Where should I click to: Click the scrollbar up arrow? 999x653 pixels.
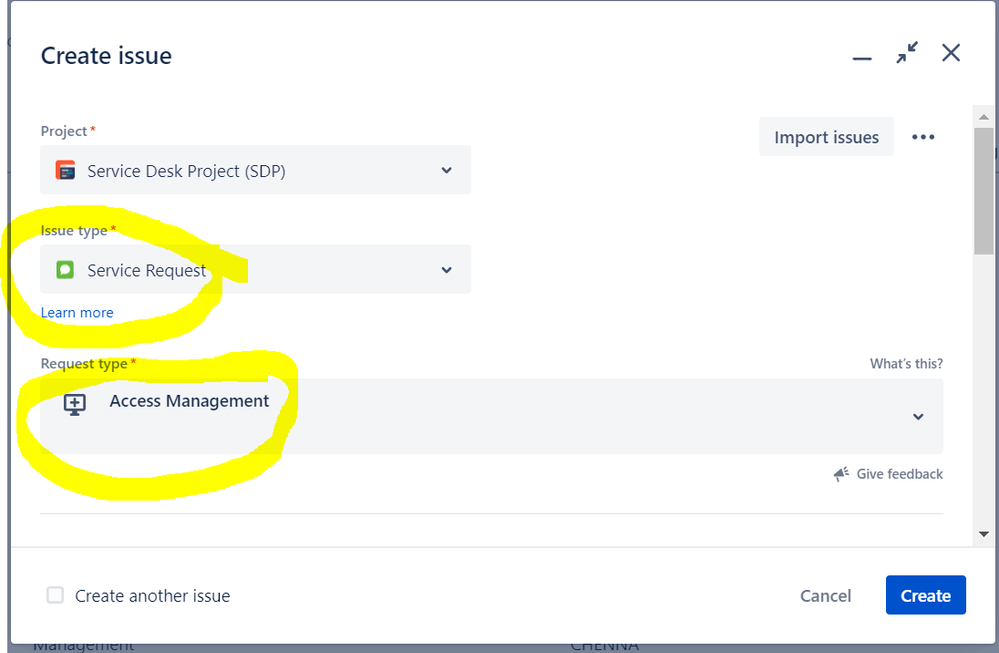pyautogui.click(x=984, y=117)
